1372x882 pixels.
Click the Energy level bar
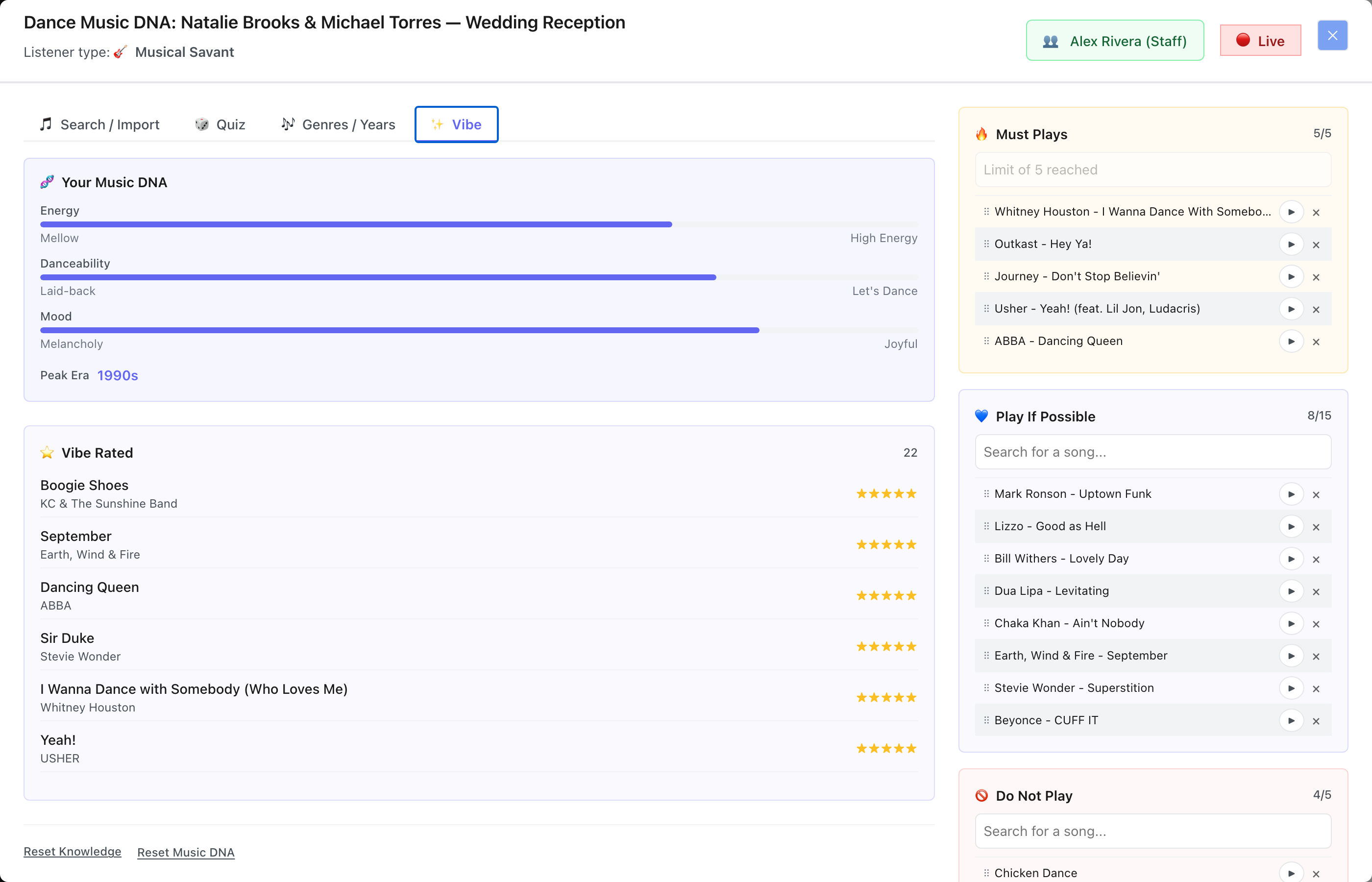pyautogui.click(x=479, y=224)
